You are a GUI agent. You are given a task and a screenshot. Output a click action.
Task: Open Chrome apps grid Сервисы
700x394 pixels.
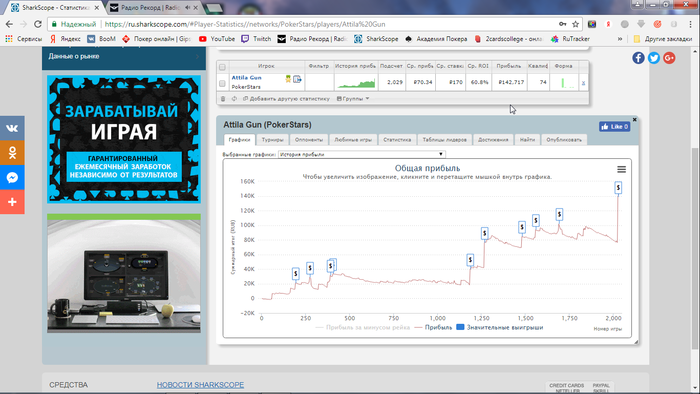coord(24,39)
